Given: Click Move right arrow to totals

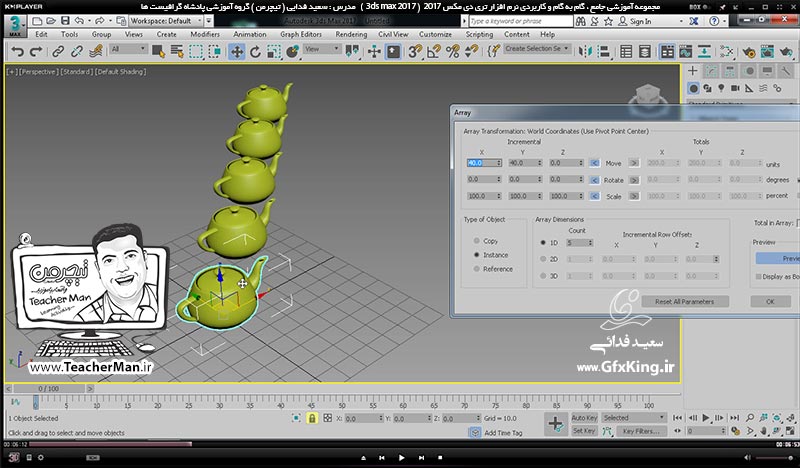Looking at the screenshot, I should (634, 163).
